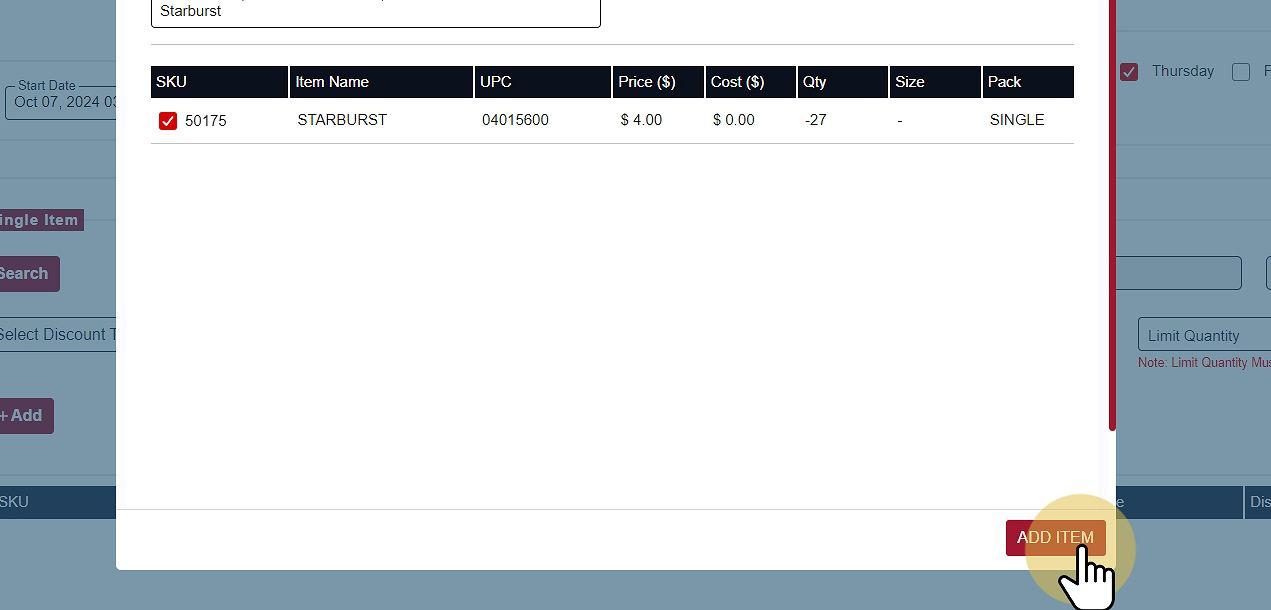
Task: Click the purple Search button
Action: 27,274
